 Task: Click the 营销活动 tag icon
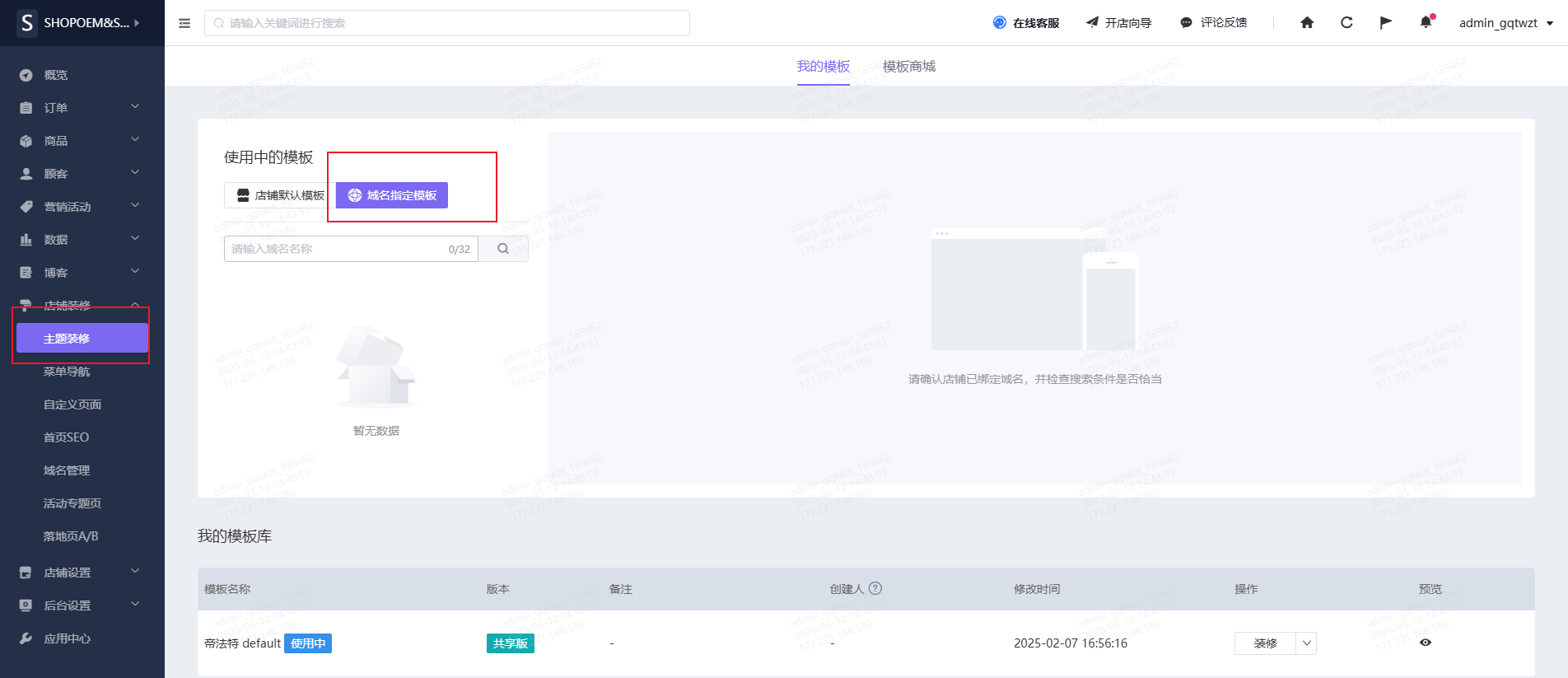[x=26, y=207]
